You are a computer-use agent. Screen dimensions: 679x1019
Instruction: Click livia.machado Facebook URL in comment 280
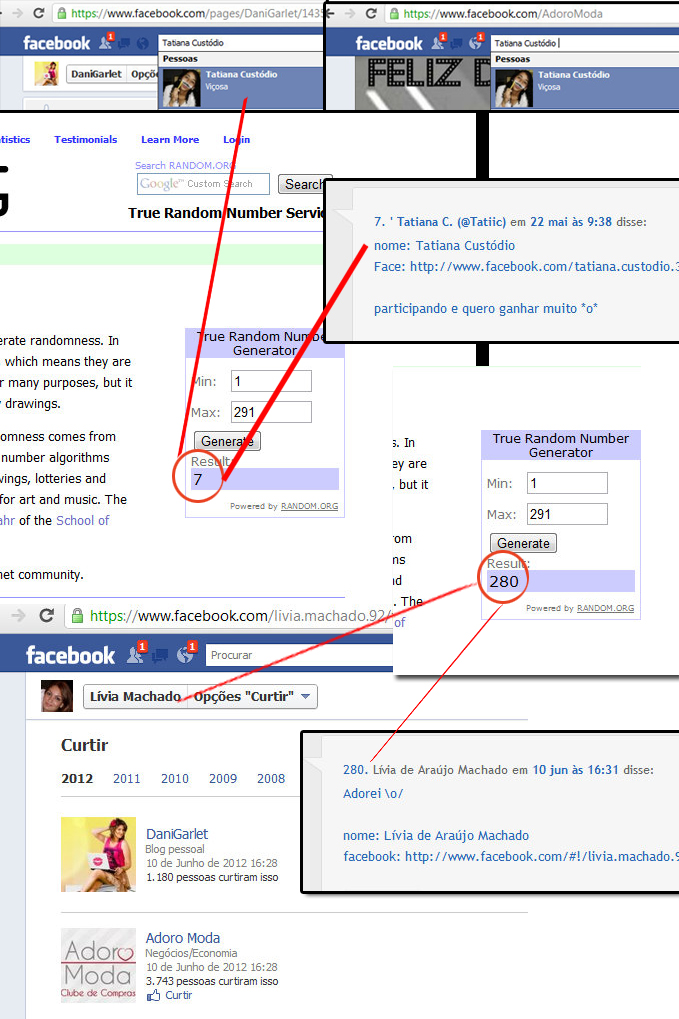541,857
